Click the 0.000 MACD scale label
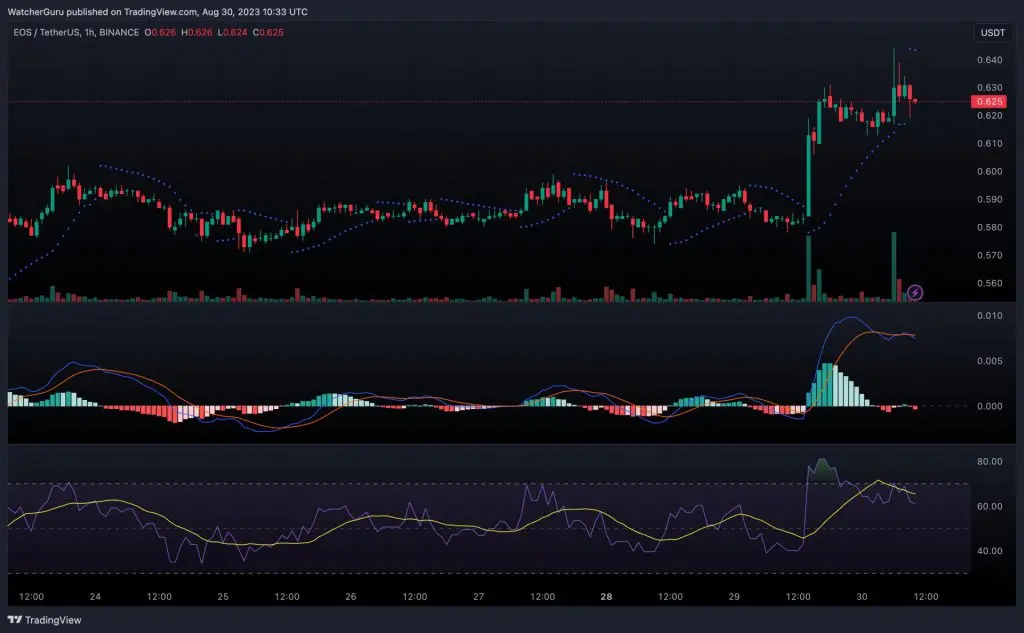The width and height of the screenshot is (1024, 633). (x=989, y=406)
